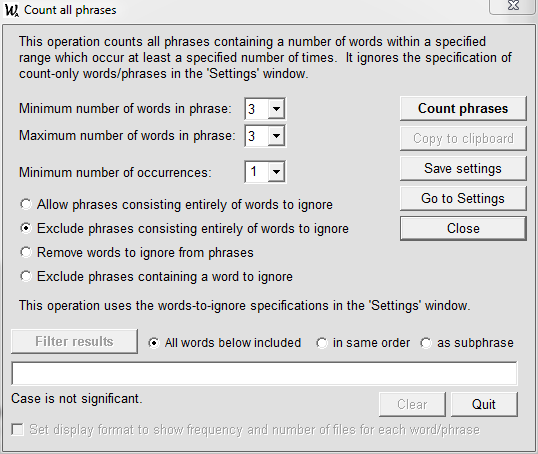Click the Copy to clipboard button
Image resolution: width=538 pixels, height=454 pixels.
[463, 138]
